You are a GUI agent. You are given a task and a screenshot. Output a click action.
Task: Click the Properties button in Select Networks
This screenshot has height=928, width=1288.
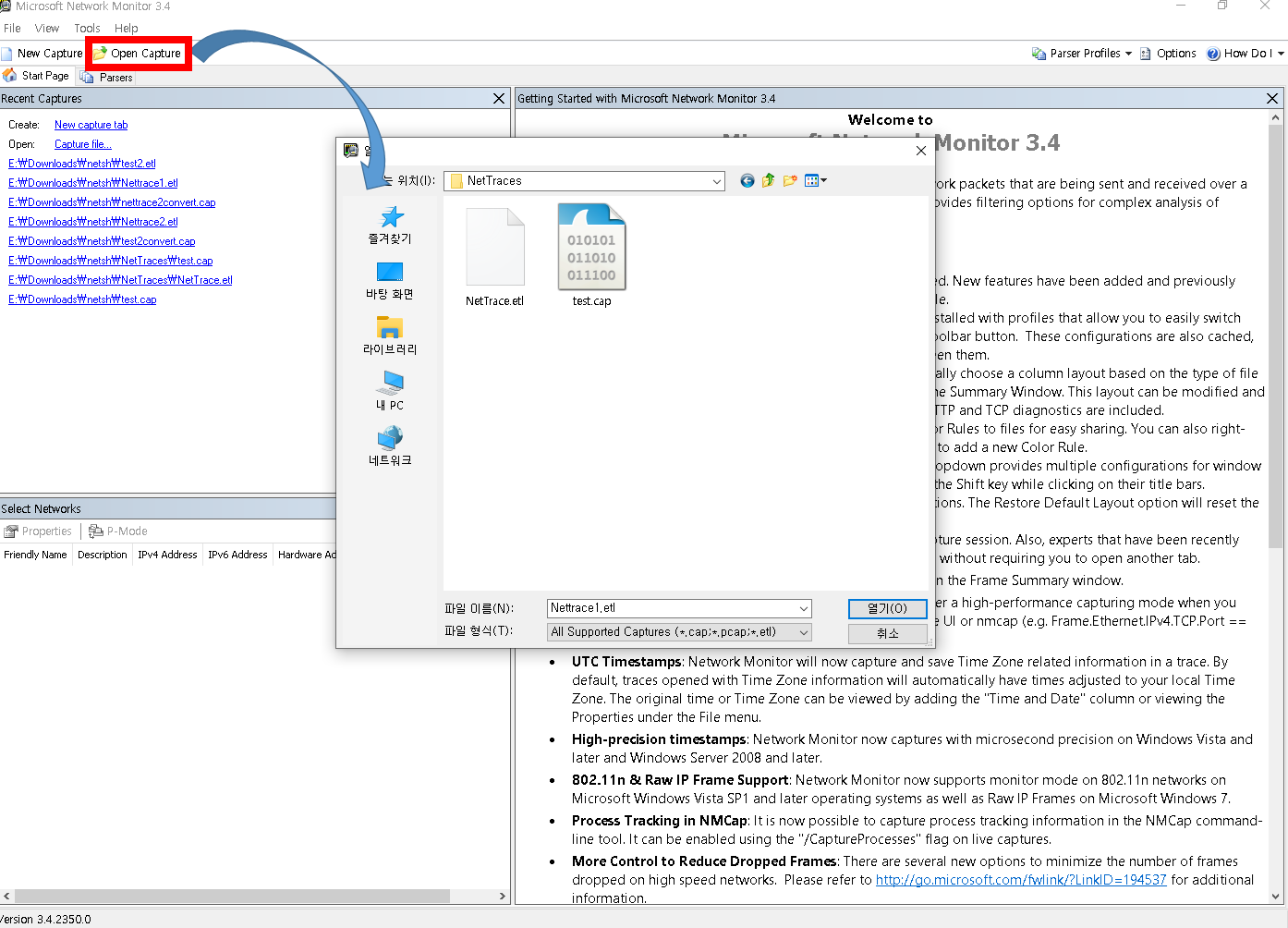(38, 531)
